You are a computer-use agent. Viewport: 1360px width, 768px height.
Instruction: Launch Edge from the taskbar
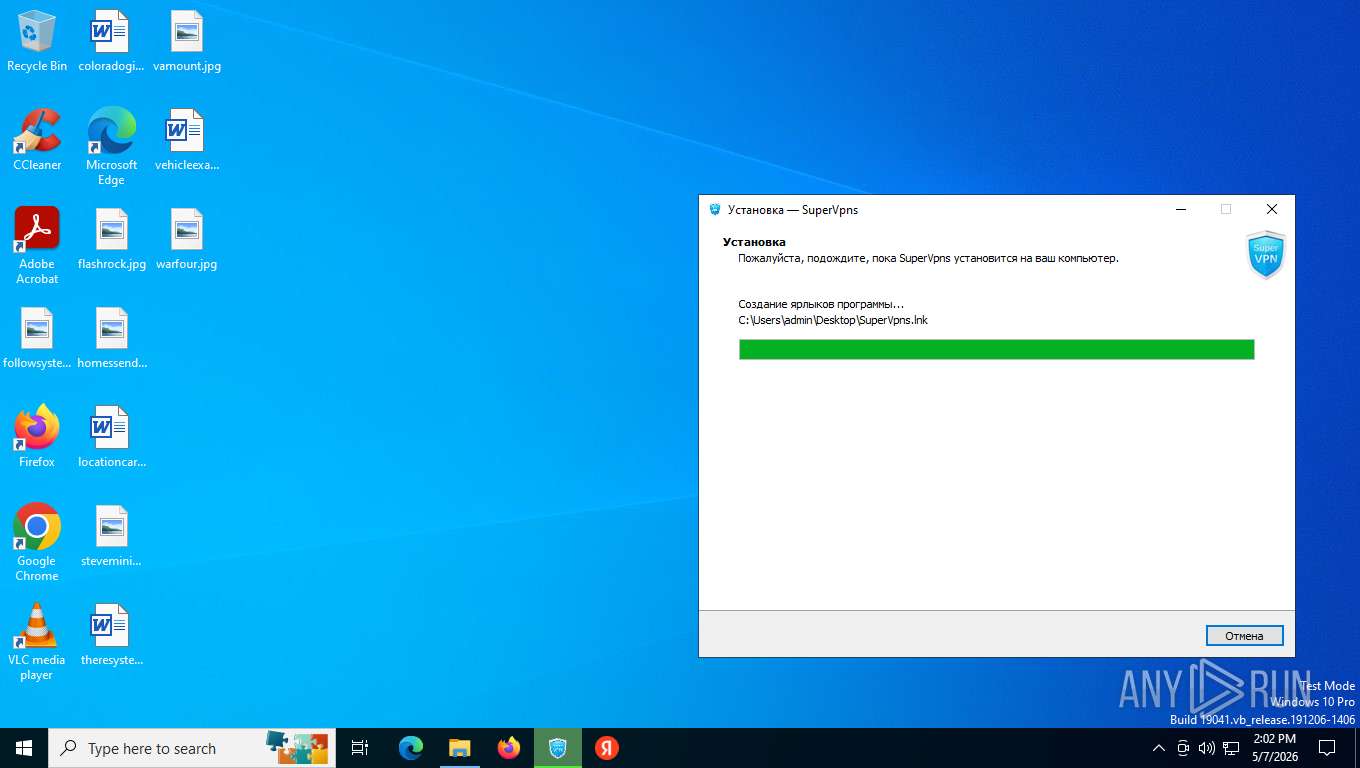click(x=411, y=748)
